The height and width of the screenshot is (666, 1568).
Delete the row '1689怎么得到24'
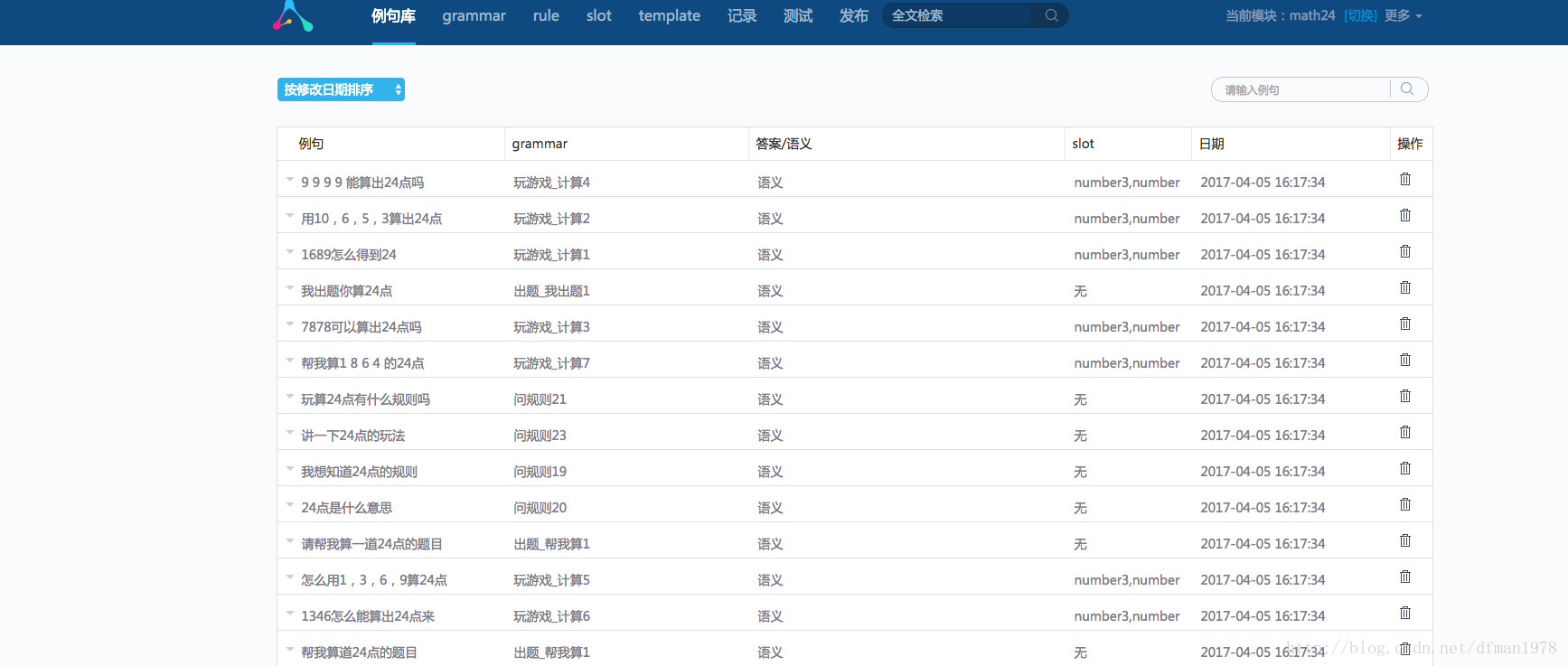click(1405, 251)
